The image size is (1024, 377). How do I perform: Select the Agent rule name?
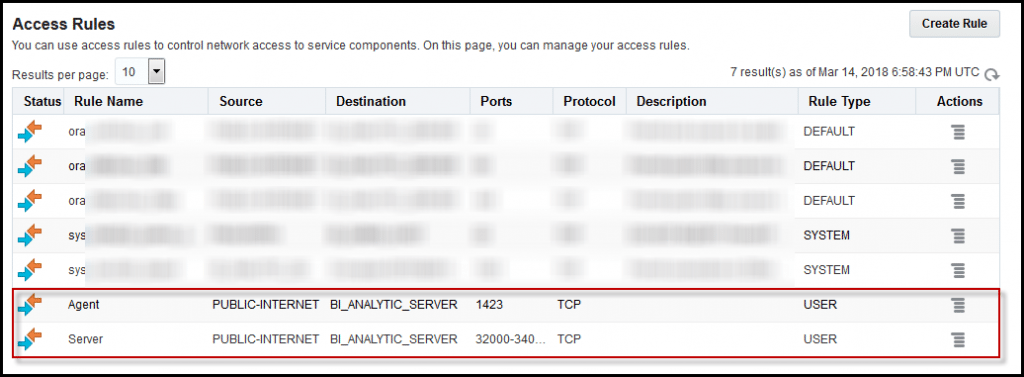click(x=83, y=304)
